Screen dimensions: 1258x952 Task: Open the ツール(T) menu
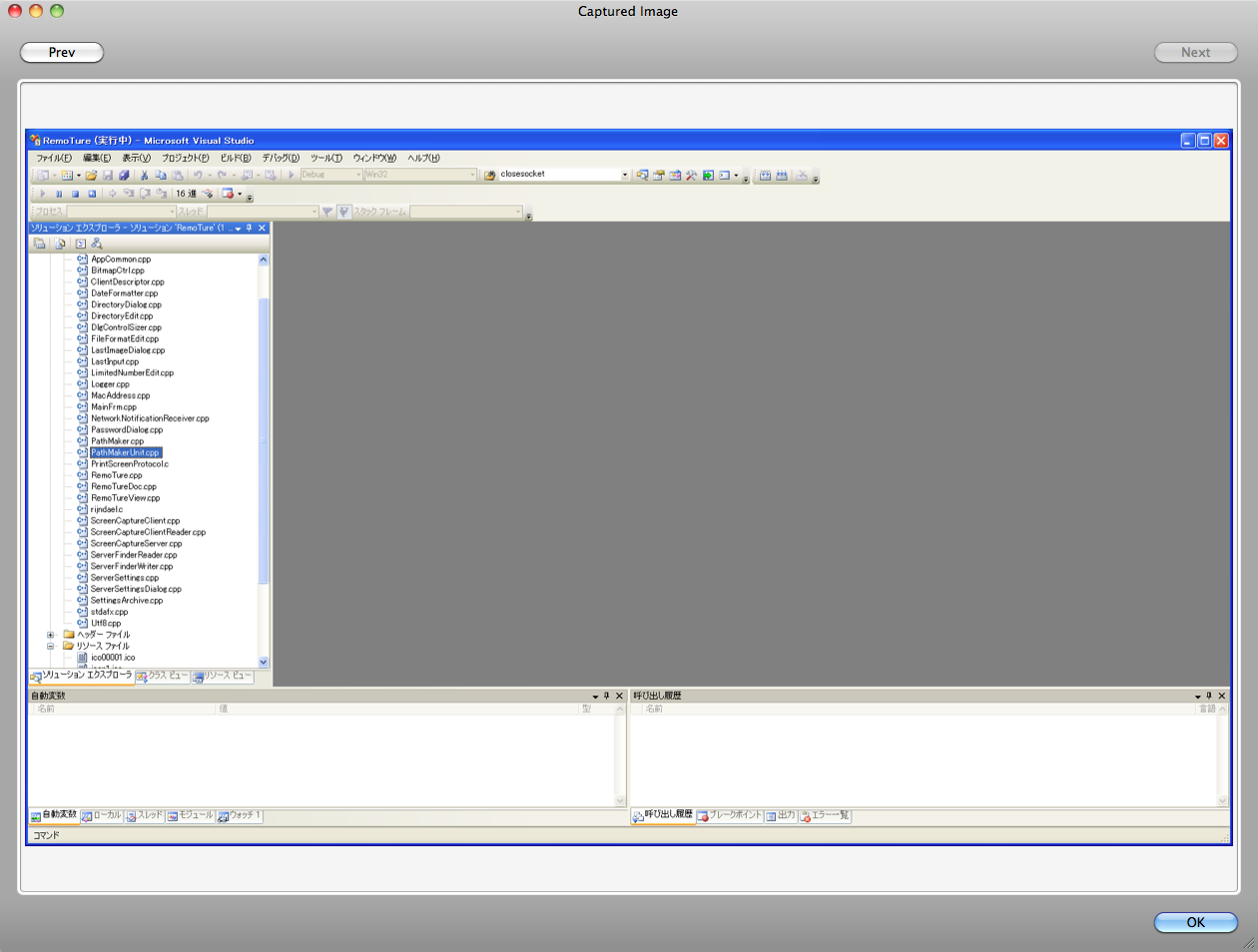pyautogui.click(x=326, y=158)
